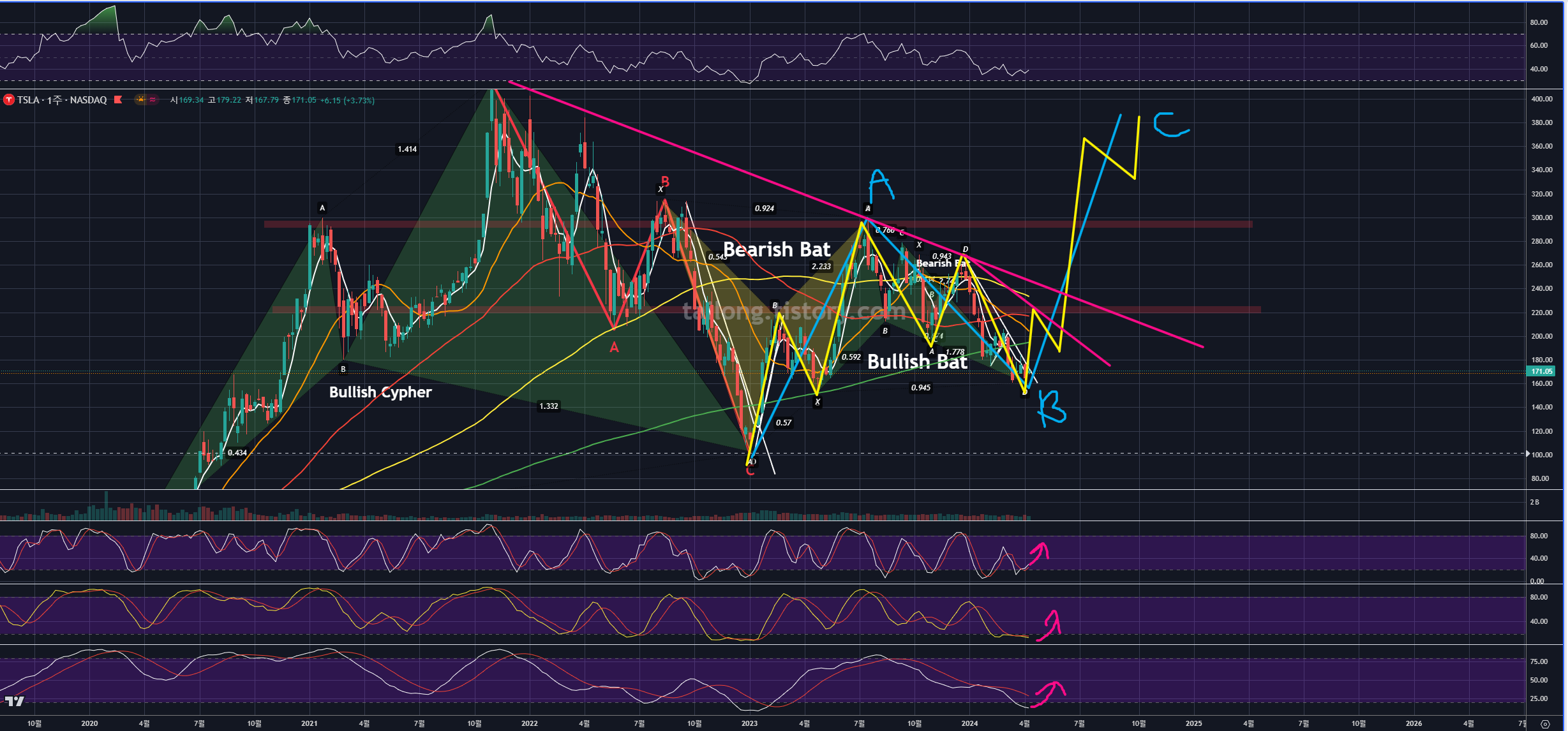Image resolution: width=1568 pixels, height=731 pixels.
Task: Click the large 'Bearish Bat' text label
Action: (777, 249)
